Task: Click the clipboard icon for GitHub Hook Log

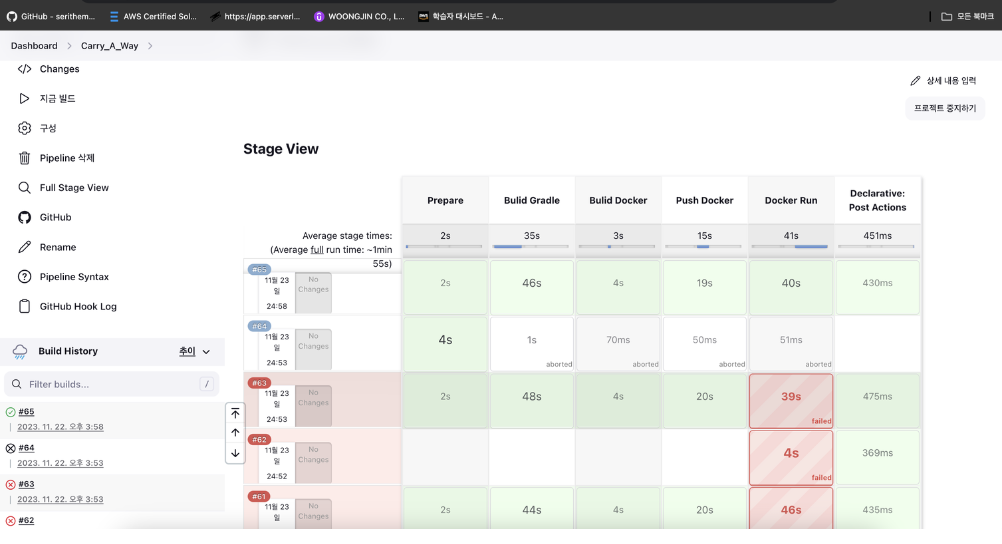Action: (x=24, y=306)
